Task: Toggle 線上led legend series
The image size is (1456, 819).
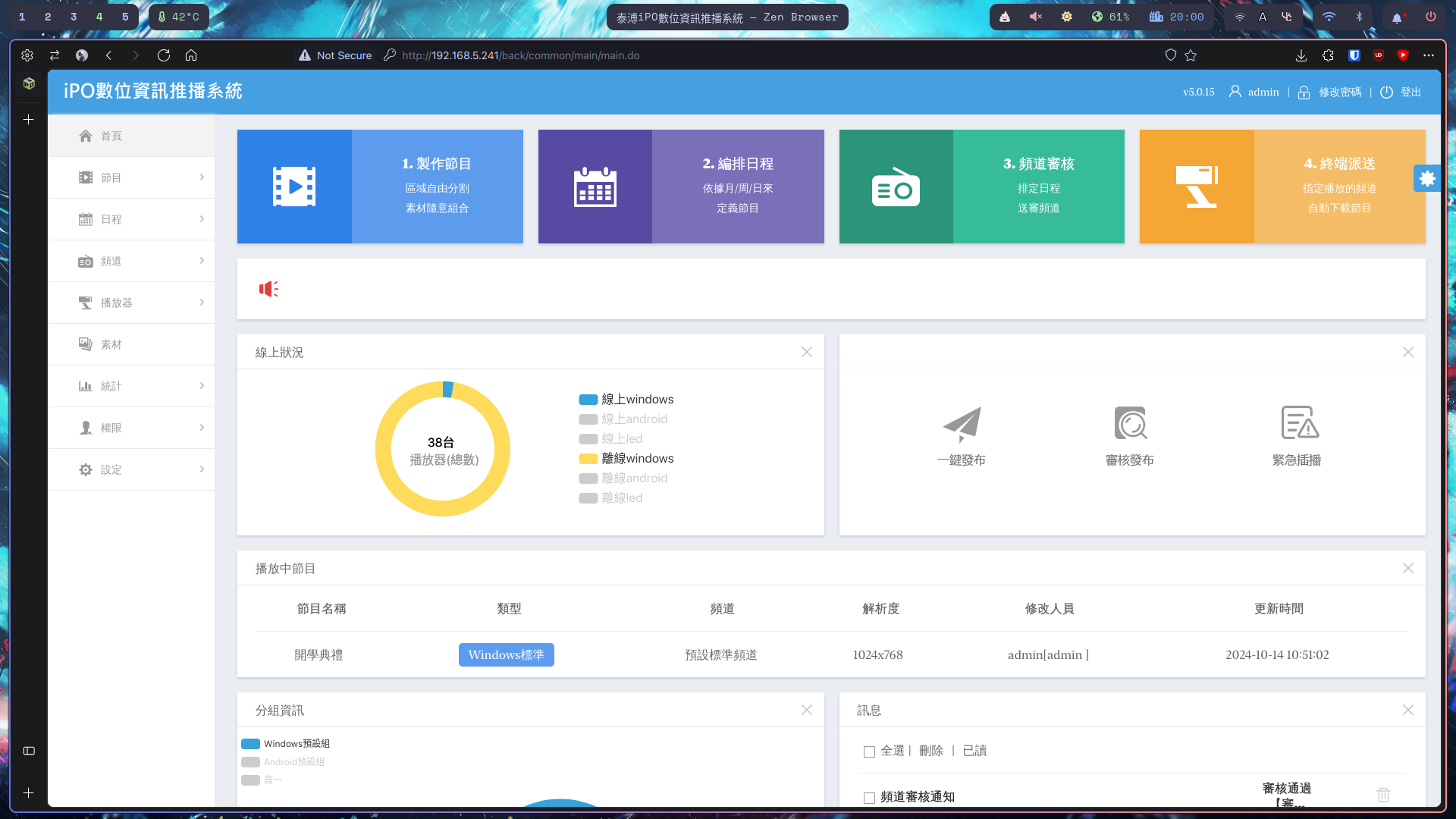Action: click(610, 438)
